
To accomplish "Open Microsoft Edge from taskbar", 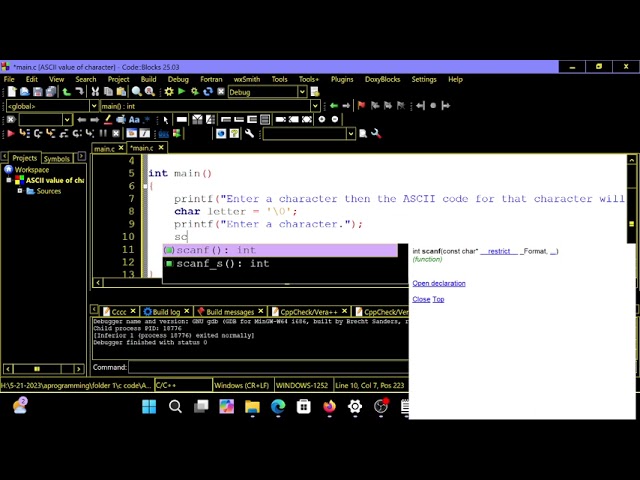I will 278,406.
